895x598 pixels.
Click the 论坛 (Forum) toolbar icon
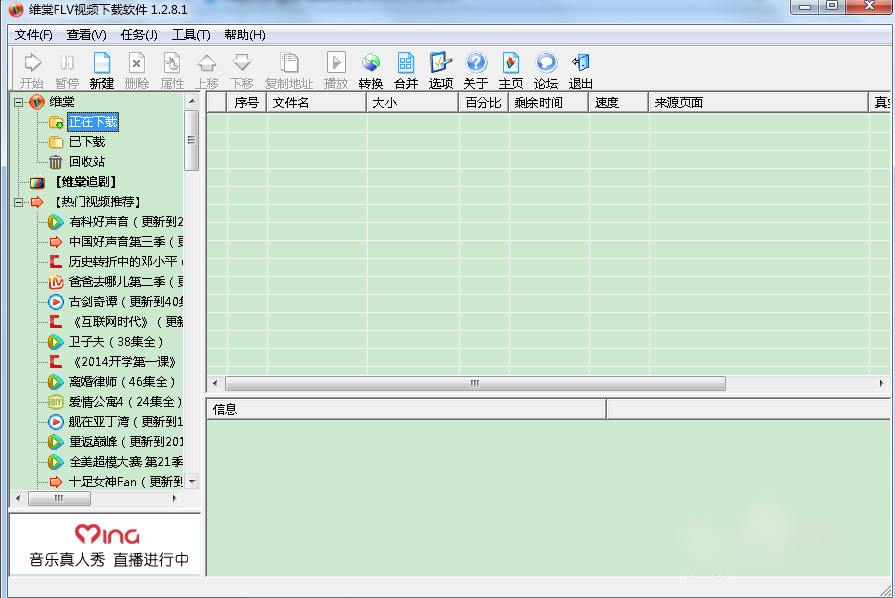545,66
